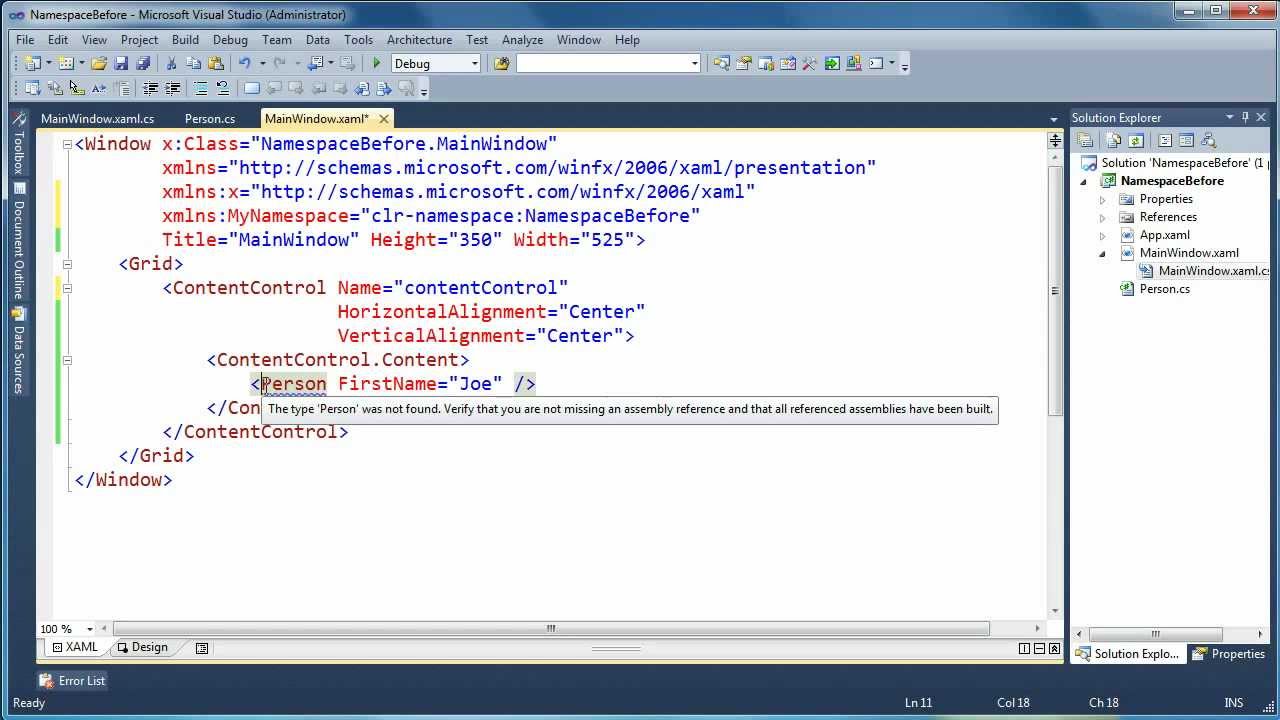
Task: Click the Add New Item toolbar icon
Action: [x=68, y=63]
